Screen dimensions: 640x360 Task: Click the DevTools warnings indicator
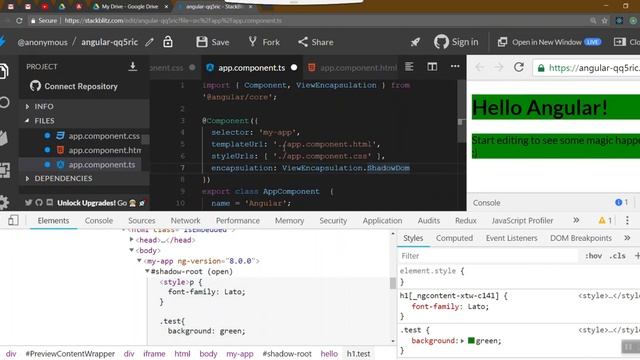click(x=605, y=220)
